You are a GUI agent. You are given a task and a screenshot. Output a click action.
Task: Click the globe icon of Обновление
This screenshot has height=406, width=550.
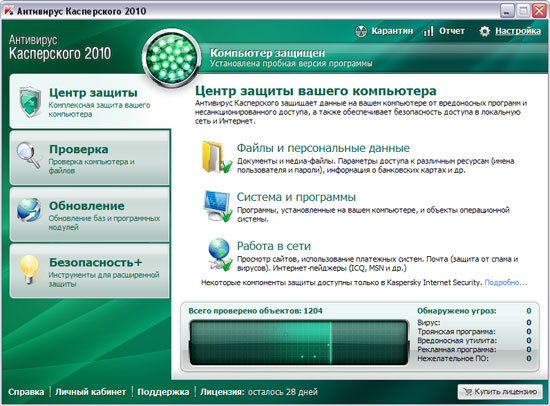(29, 210)
